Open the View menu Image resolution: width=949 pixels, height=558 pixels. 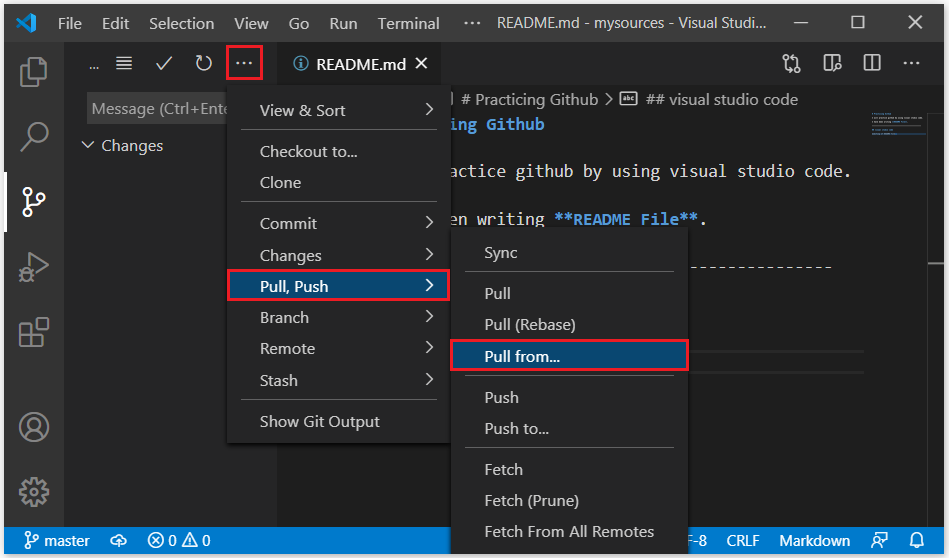(x=251, y=23)
